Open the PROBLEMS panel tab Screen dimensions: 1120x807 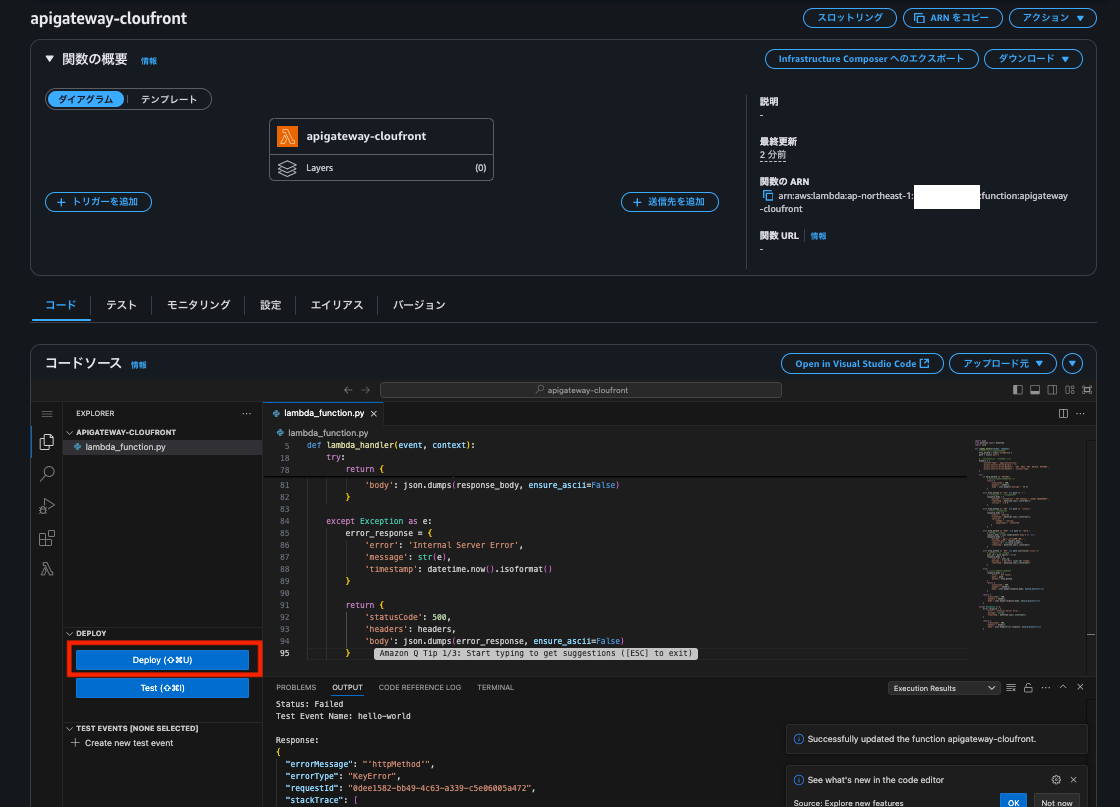click(296, 688)
